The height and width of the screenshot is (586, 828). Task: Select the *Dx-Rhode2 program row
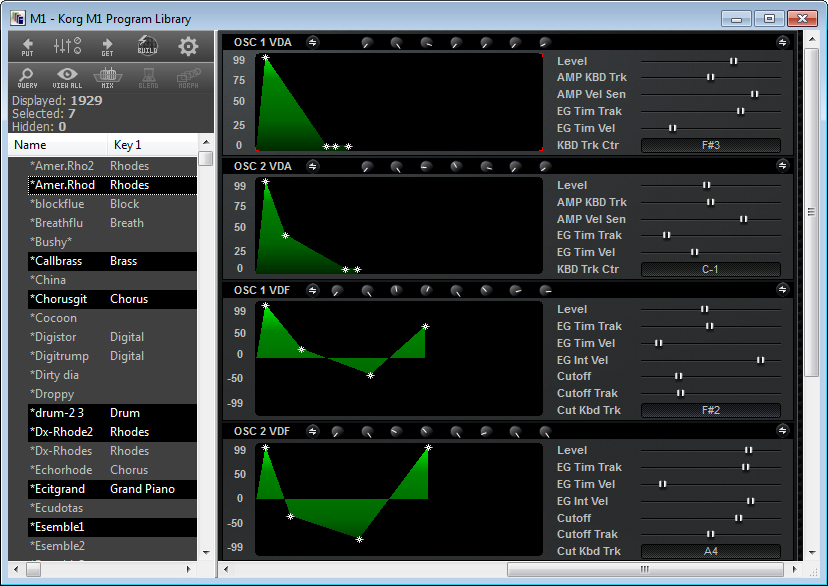click(112, 432)
